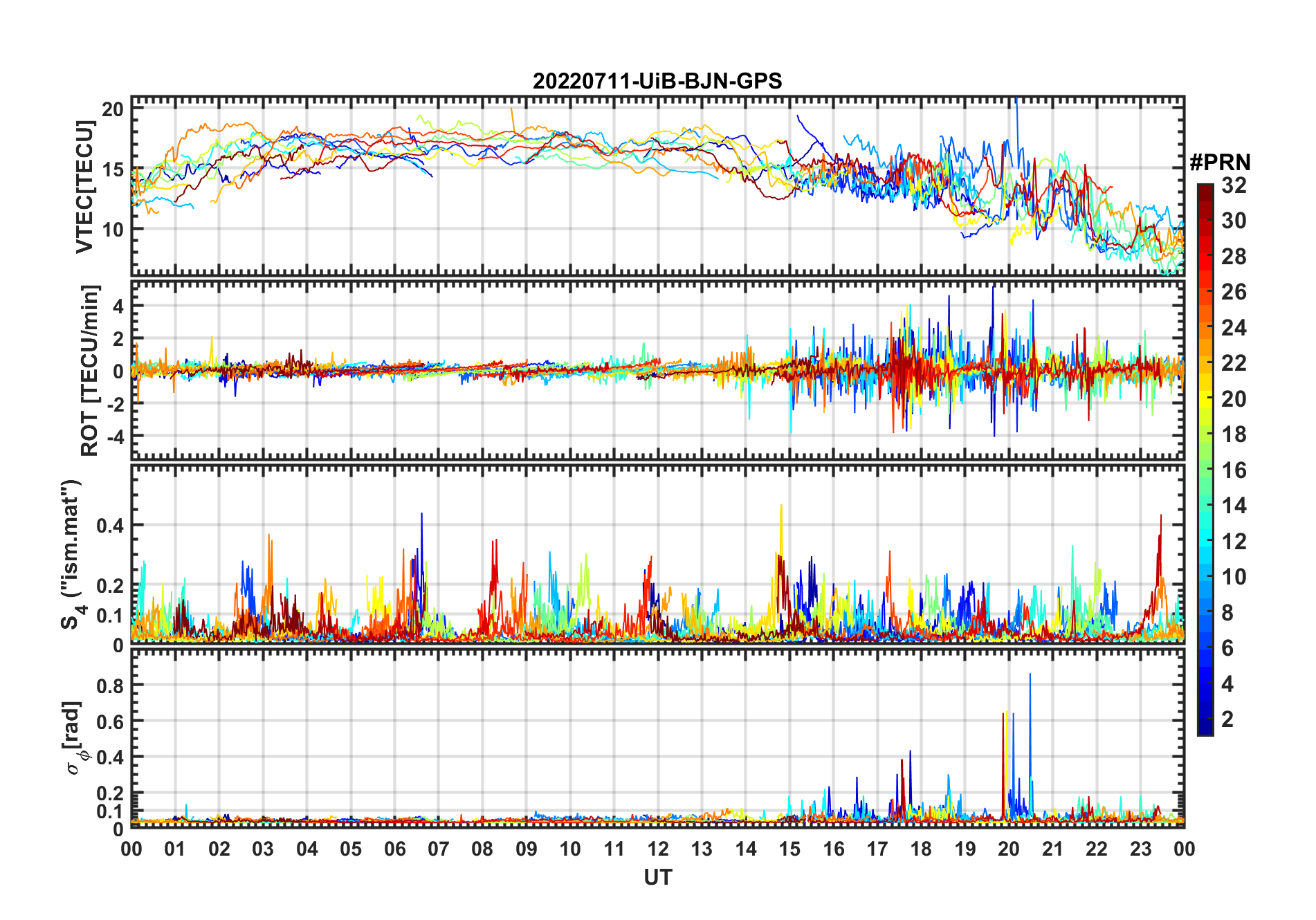Click S4 y-axis tick label 0.4
The image size is (1316, 920).
point(110,525)
